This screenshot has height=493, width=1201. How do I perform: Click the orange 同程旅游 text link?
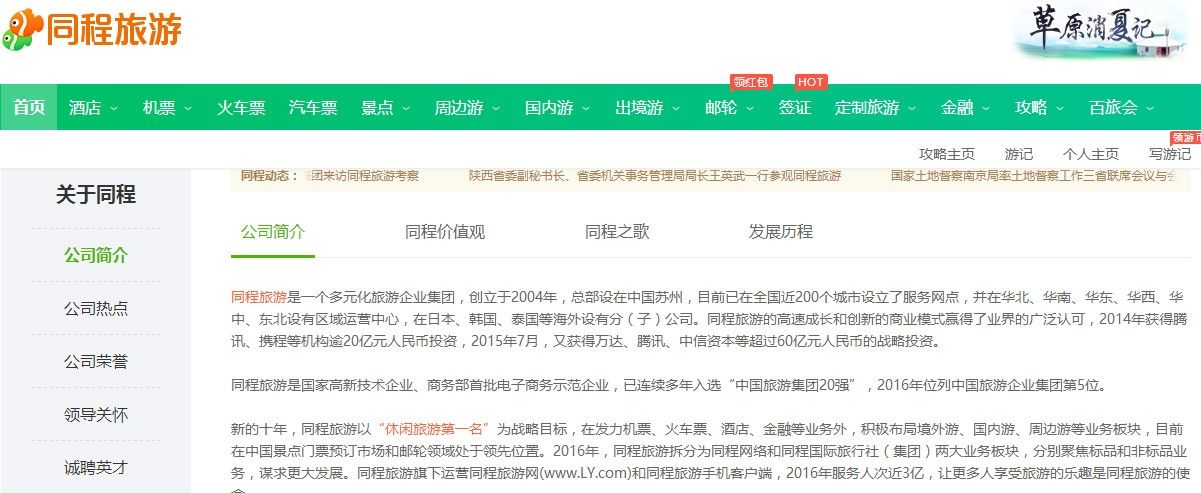[259, 297]
